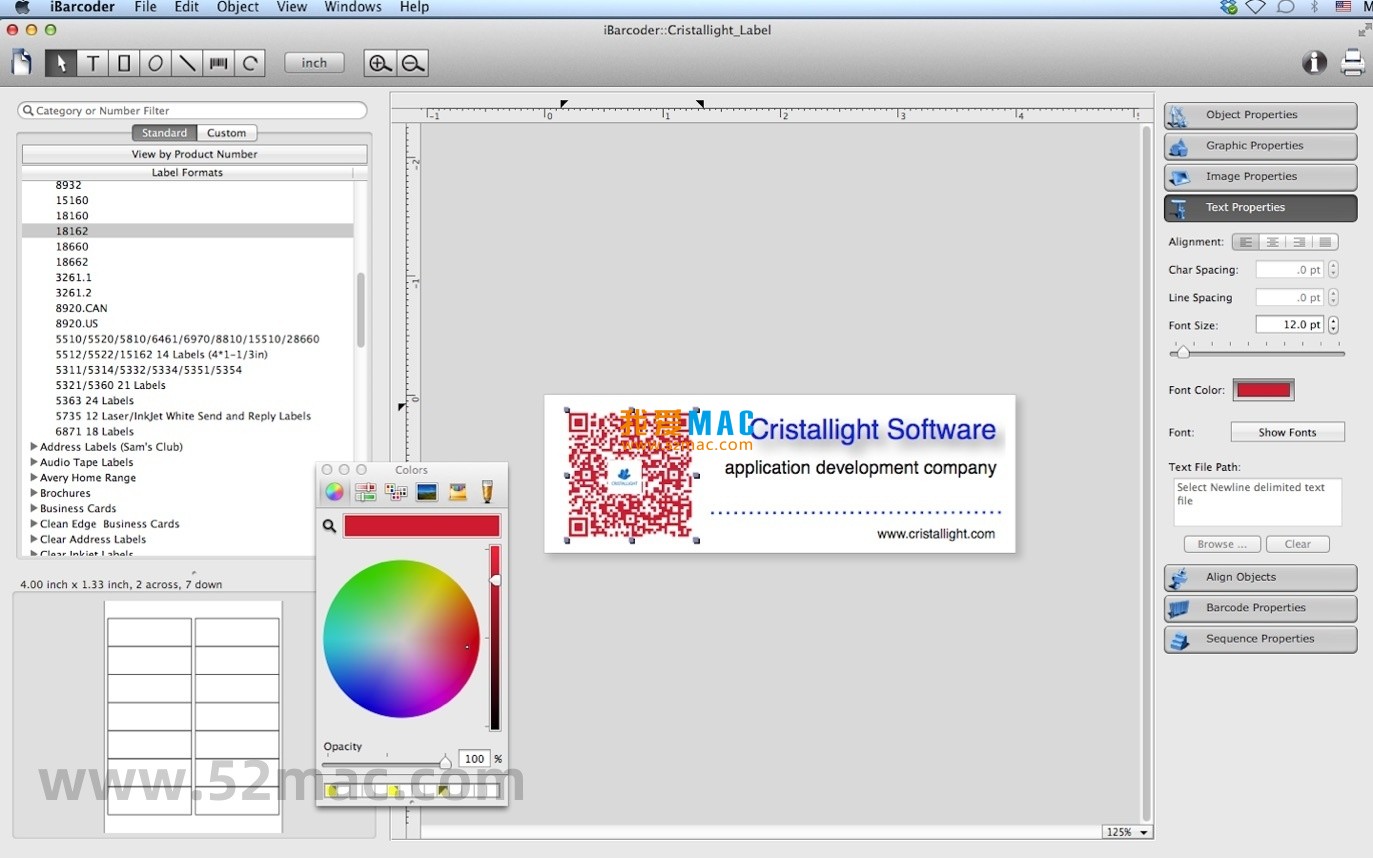
Task: Click the Font Size value field
Action: click(1290, 325)
